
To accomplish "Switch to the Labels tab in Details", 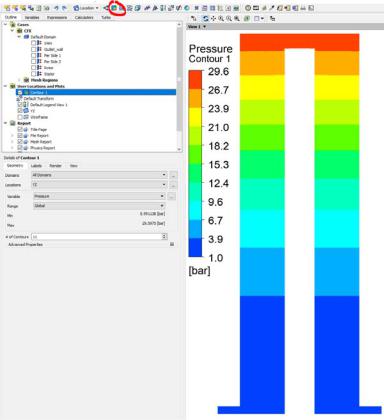I will [x=36, y=166].
